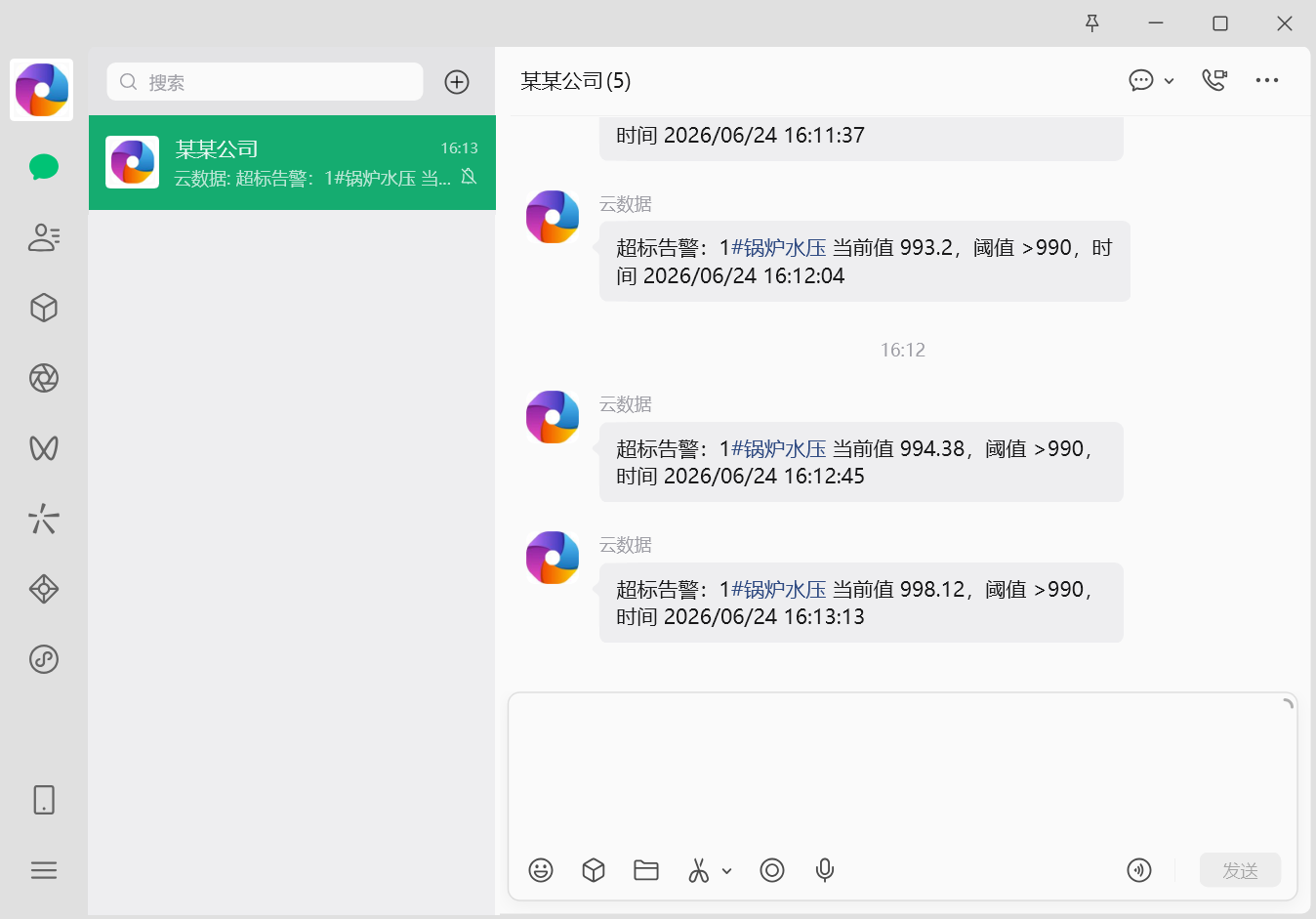Screen dimensions: 1316x919
Task: Focus the 搜索 search field
Action: tap(265, 82)
